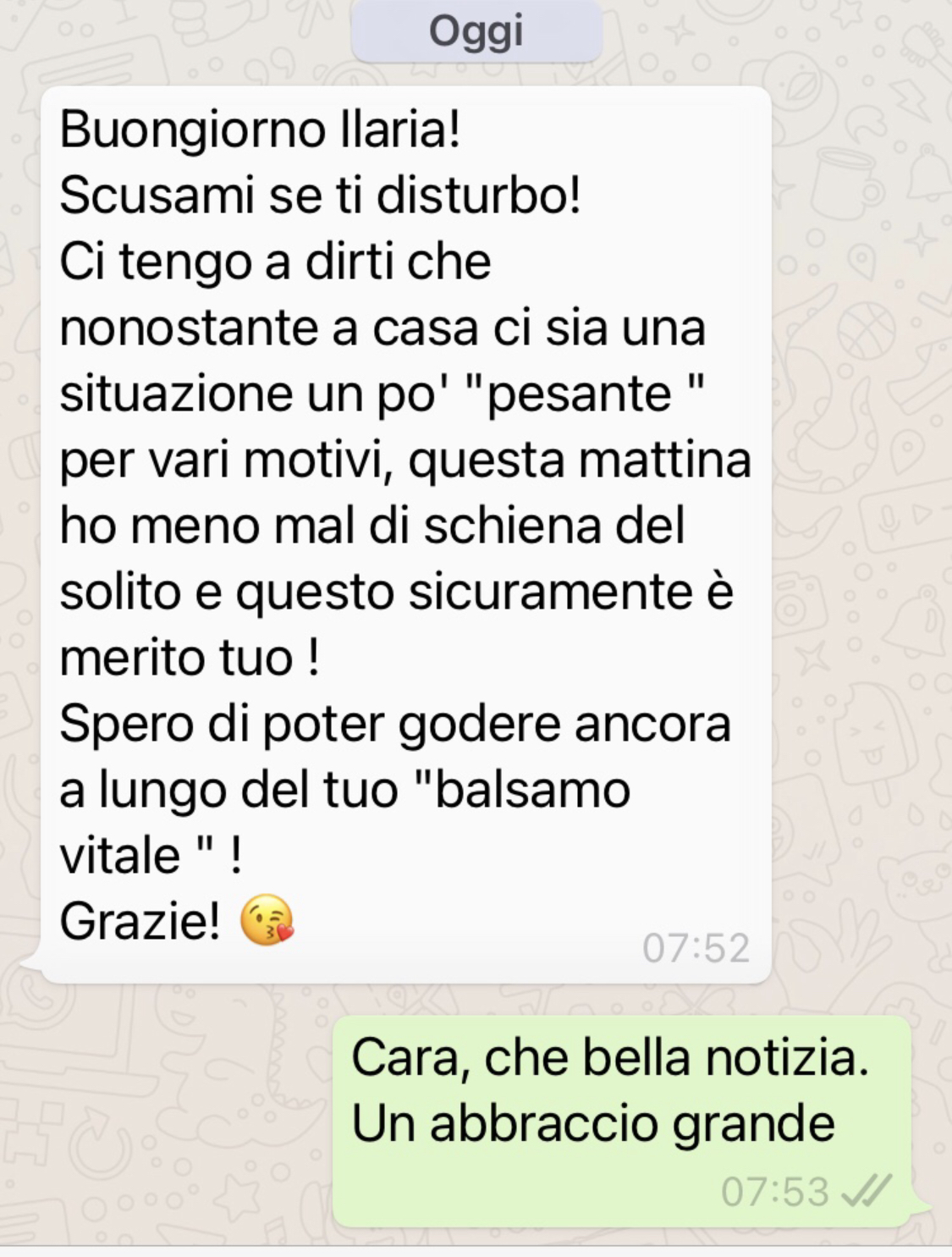The image size is (952, 1257).
Task: Select the Buongiorno Ilaria! greeting line
Action: [x=261, y=130]
